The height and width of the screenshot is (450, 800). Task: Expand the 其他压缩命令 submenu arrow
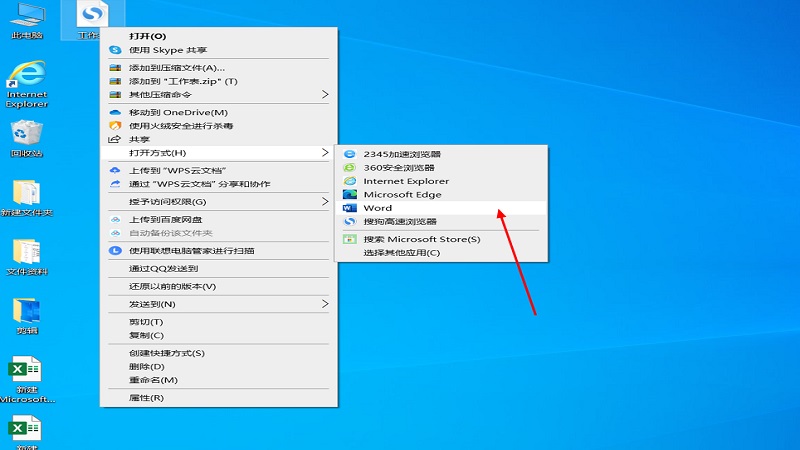click(325, 94)
